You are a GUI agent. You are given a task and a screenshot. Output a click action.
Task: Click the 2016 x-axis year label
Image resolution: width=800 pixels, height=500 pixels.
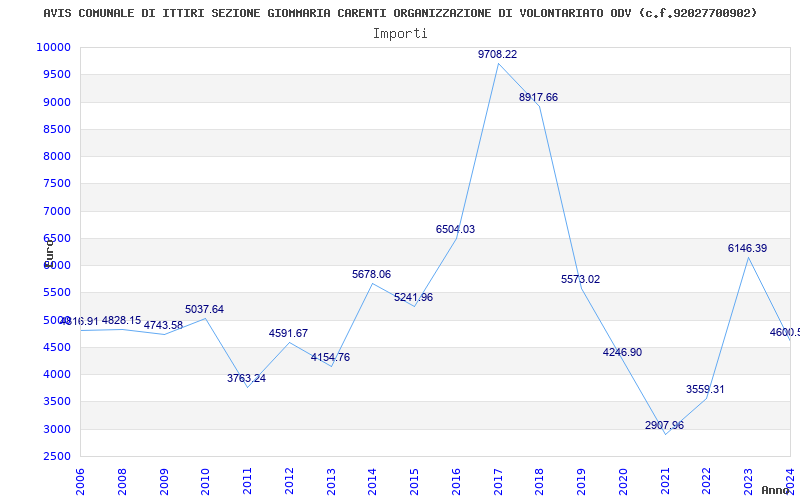[456, 482]
